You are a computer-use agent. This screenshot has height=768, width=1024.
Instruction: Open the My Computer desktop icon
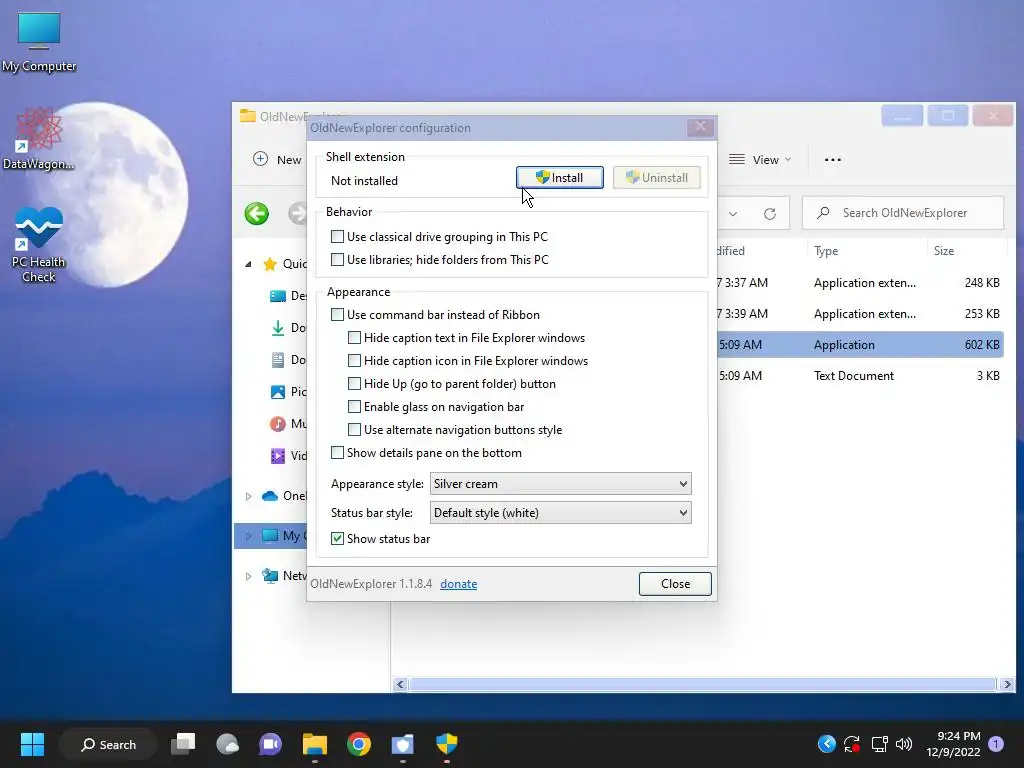(x=39, y=42)
